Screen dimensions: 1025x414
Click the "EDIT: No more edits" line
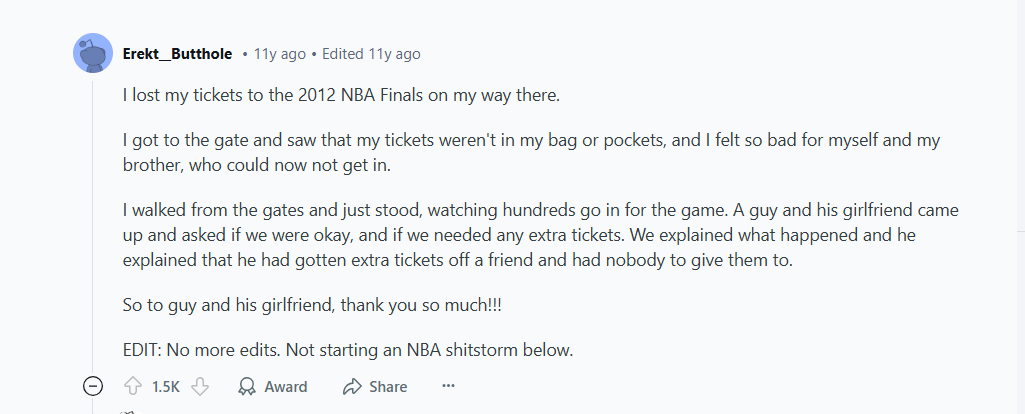click(x=348, y=350)
